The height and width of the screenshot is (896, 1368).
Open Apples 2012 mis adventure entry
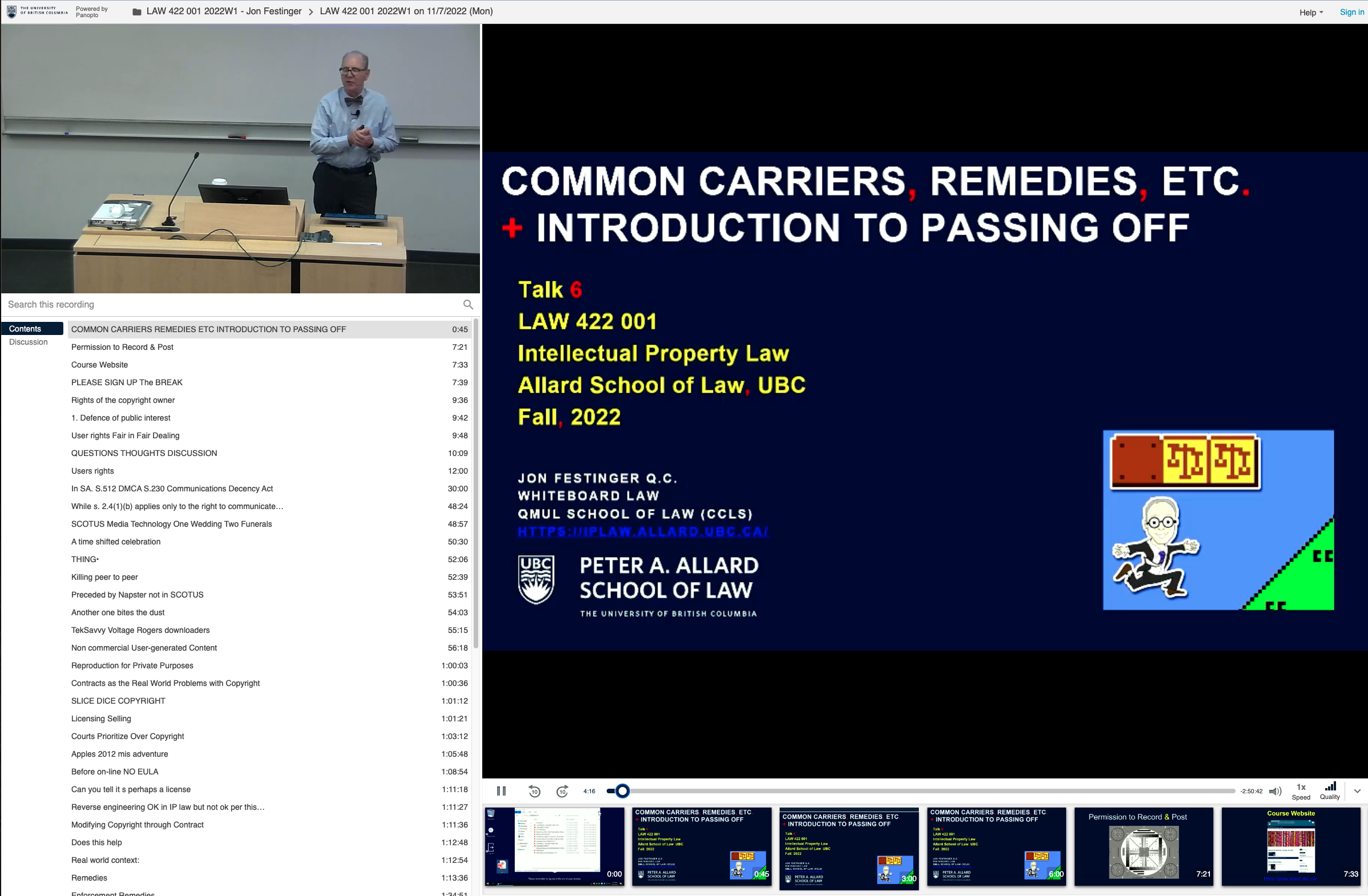click(x=269, y=754)
